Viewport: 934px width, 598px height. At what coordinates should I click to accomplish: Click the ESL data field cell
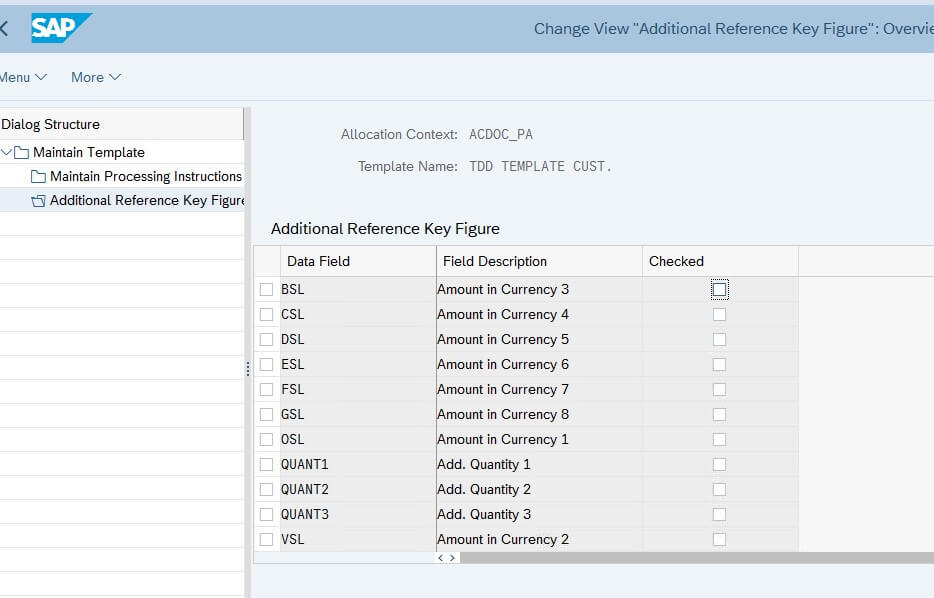click(358, 365)
